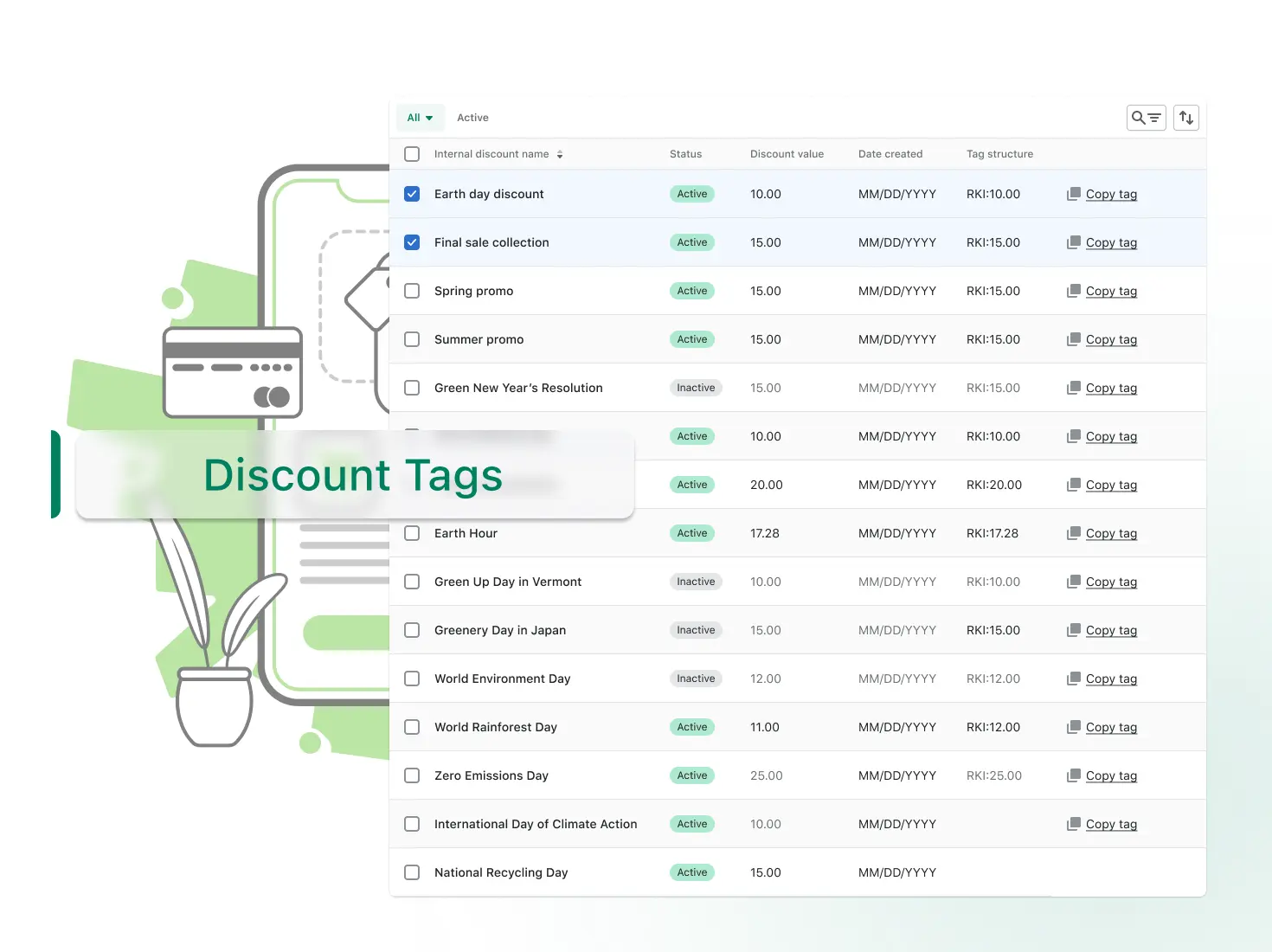Click the 11.00 discount value cell

[765, 727]
